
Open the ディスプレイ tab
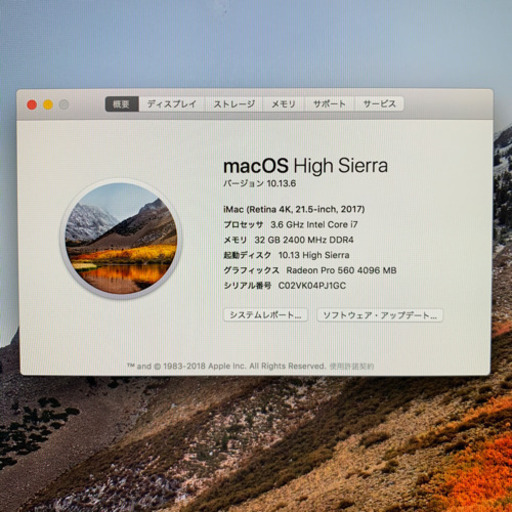pos(172,104)
